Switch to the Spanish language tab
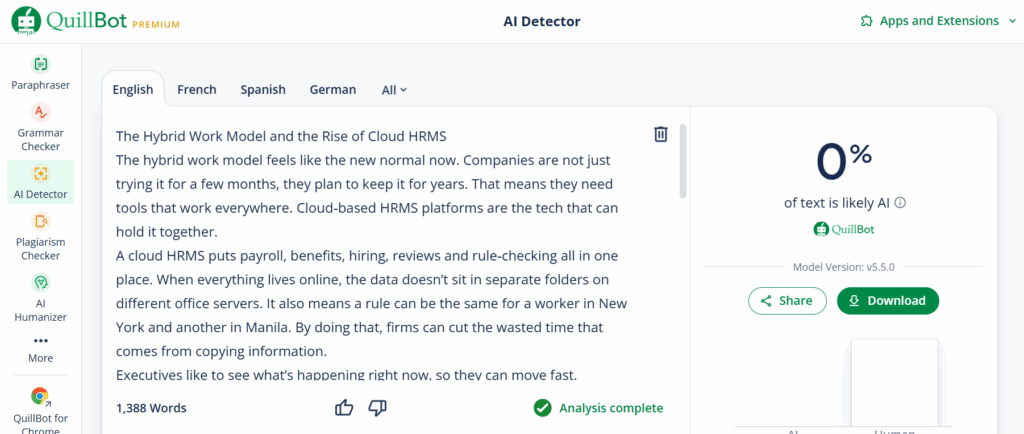The height and width of the screenshot is (434, 1024). (x=263, y=90)
